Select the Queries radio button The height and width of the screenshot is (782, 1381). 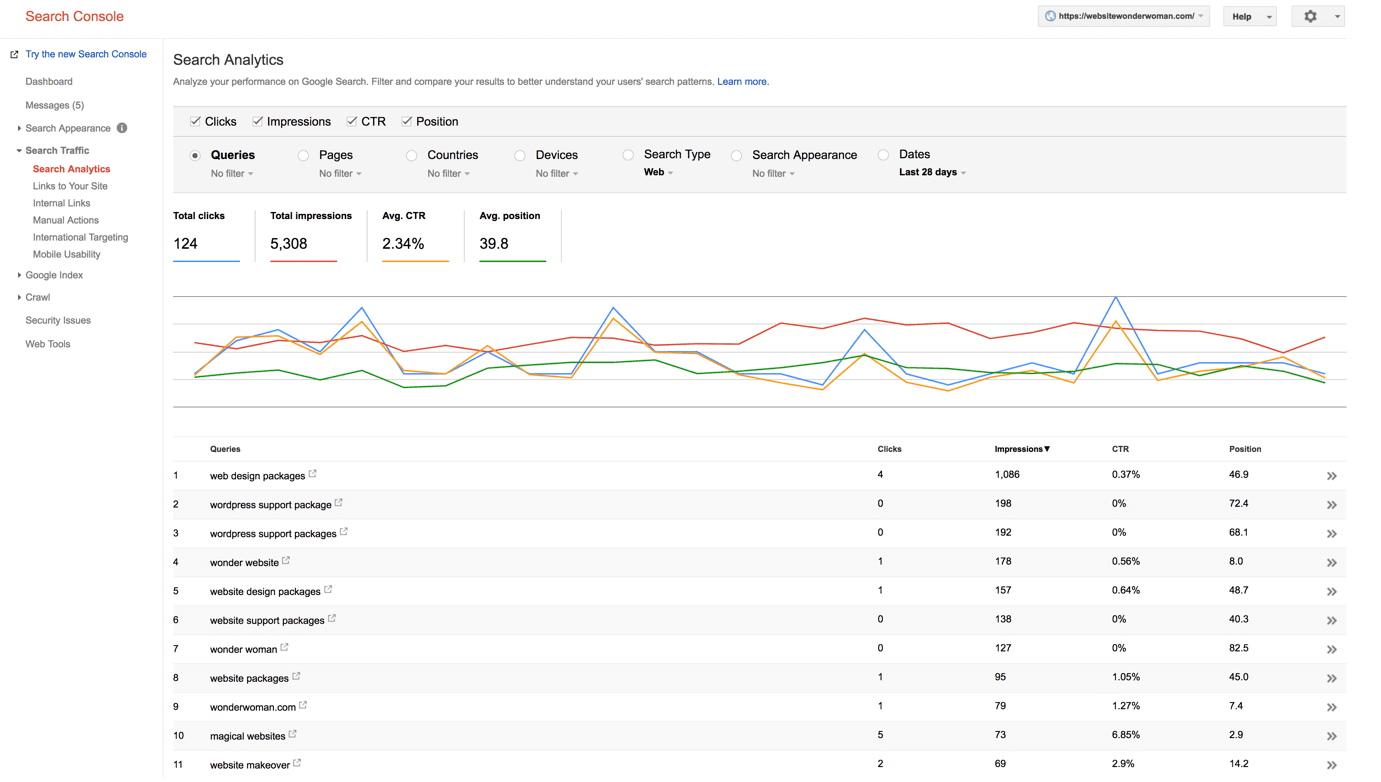(195, 155)
